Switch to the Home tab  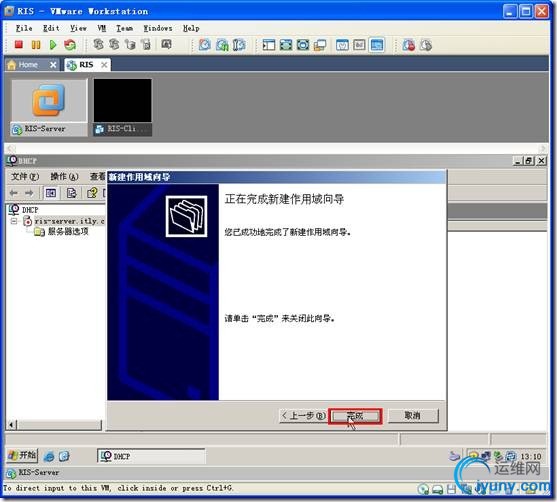28,65
